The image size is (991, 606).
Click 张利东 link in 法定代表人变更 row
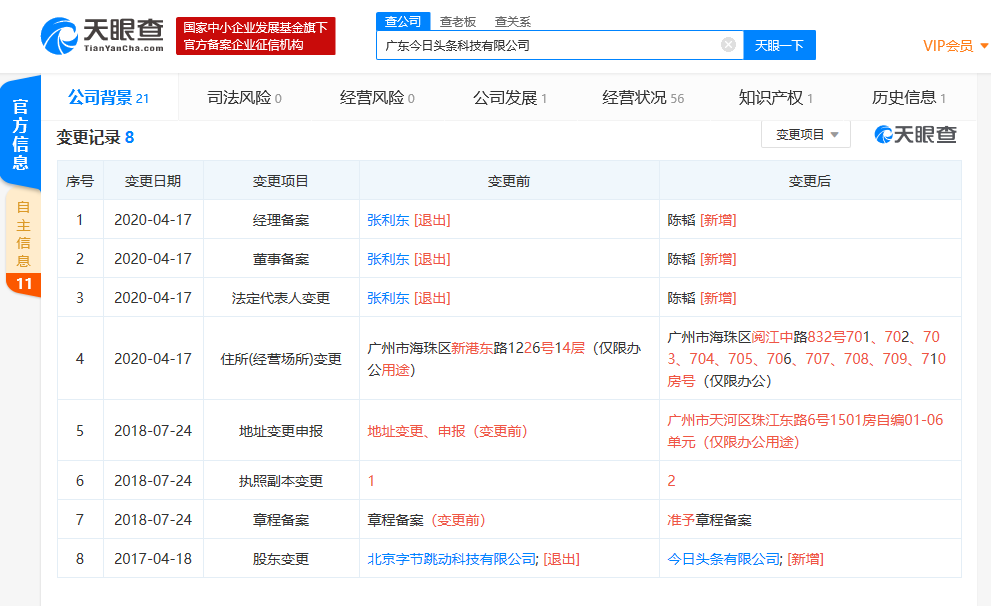[388, 298]
